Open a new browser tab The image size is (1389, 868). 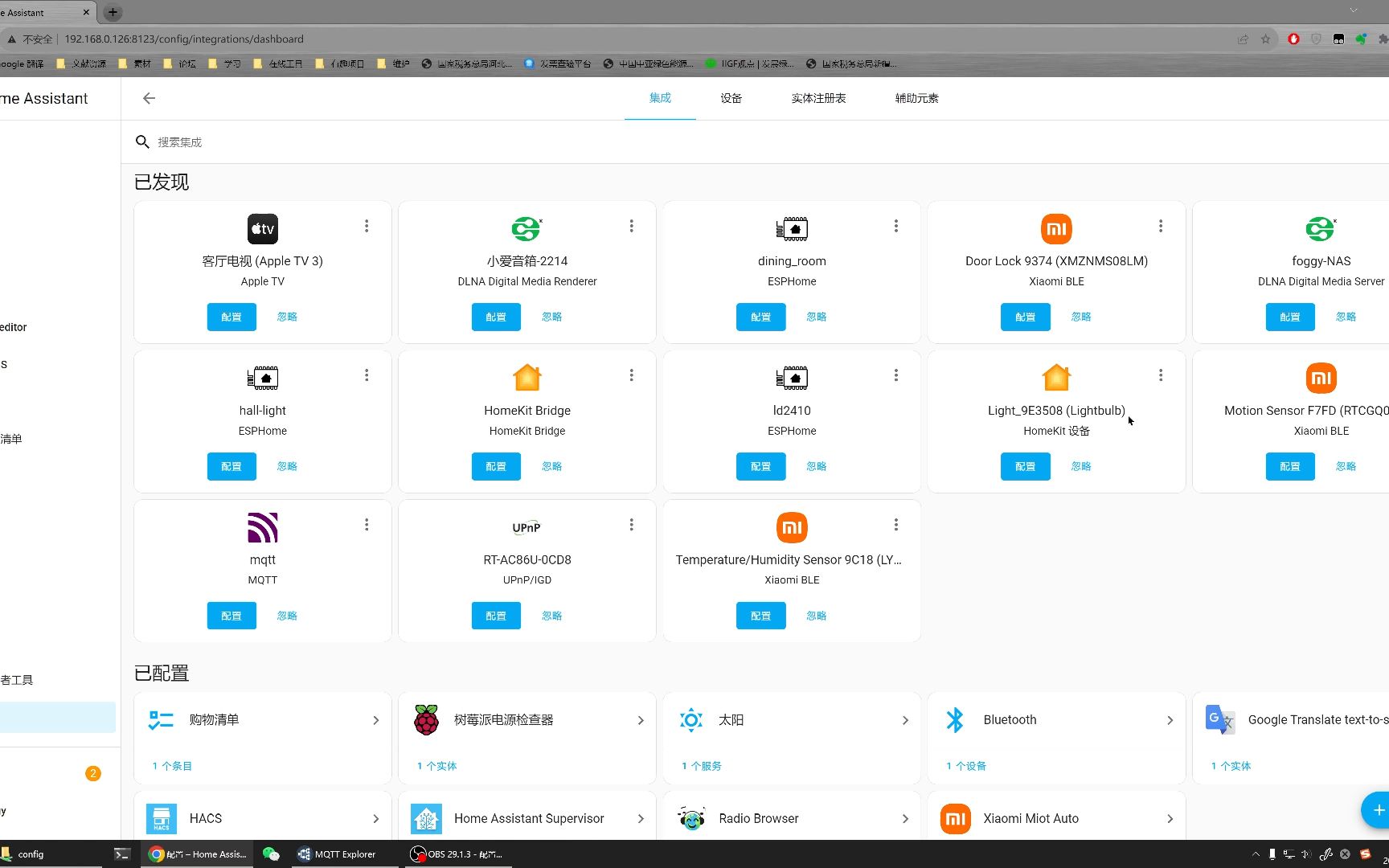click(x=113, y=12)
